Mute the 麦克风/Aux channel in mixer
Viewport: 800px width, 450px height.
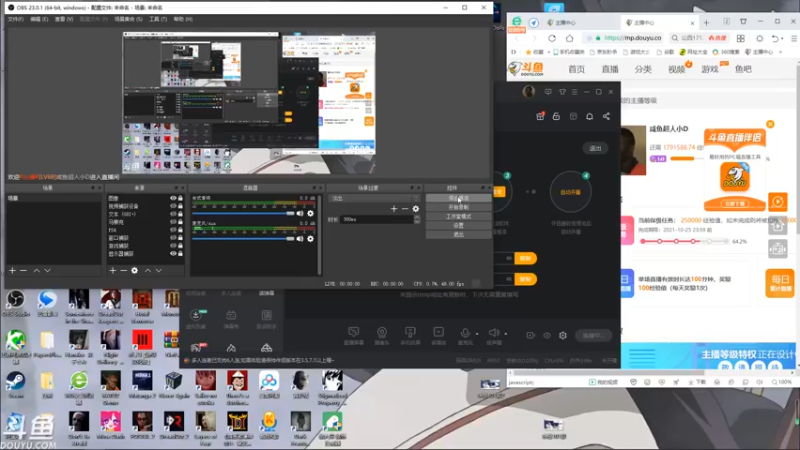300,239
